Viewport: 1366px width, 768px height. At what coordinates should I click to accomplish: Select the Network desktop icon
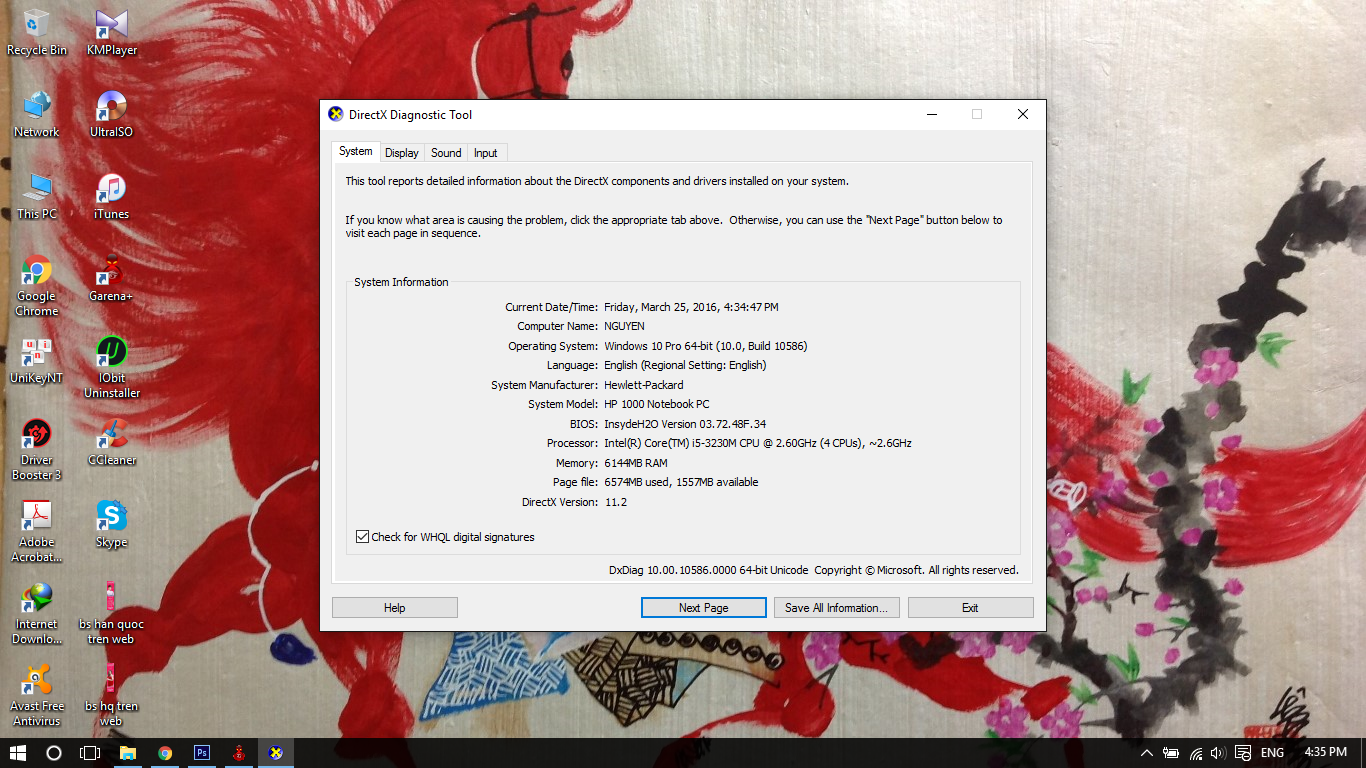tap(37, 114)
